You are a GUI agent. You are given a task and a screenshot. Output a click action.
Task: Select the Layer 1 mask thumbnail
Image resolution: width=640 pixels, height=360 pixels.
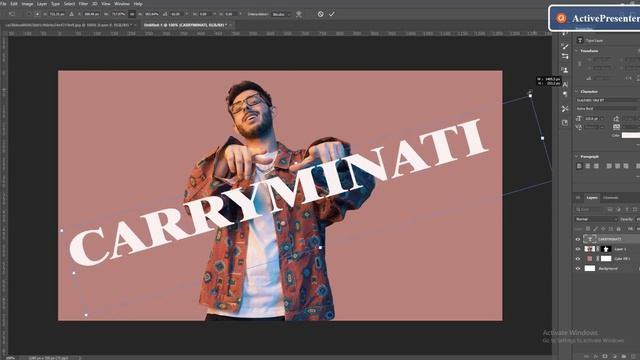(x=606, y=249)
